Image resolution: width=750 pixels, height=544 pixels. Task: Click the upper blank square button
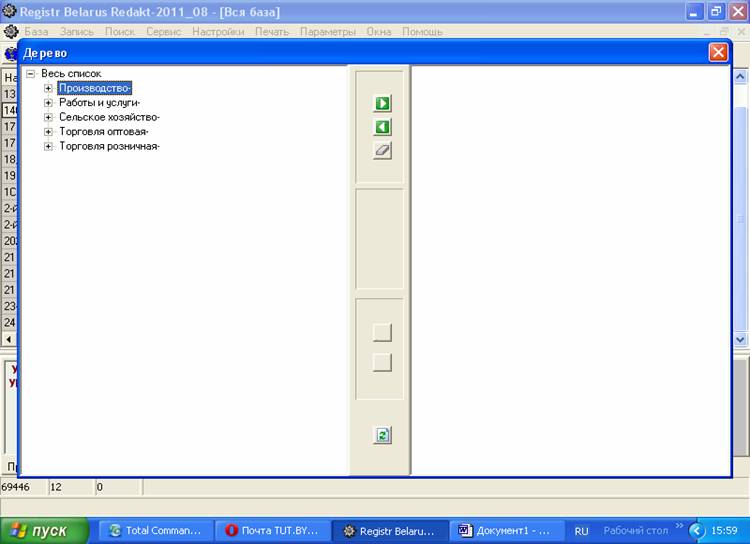(x=382, y=333)
